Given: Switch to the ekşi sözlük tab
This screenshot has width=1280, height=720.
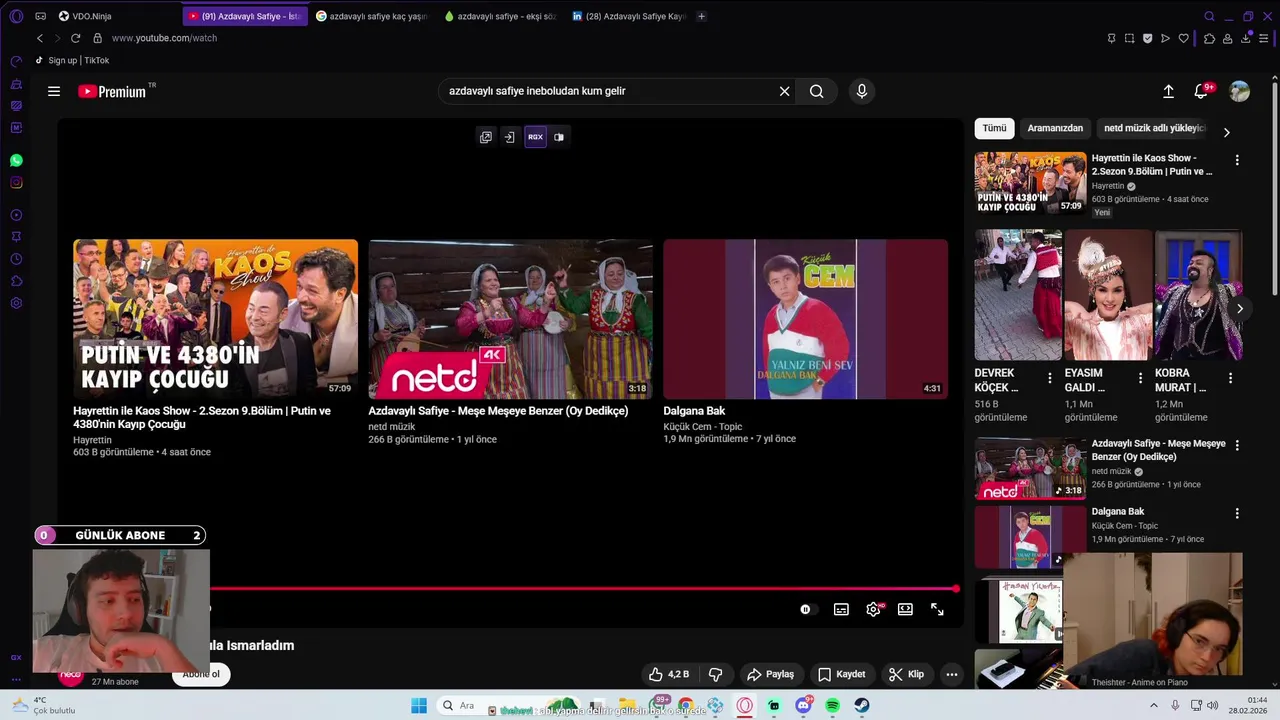Looking at the screenshot, I should click(x=500, y=16).
